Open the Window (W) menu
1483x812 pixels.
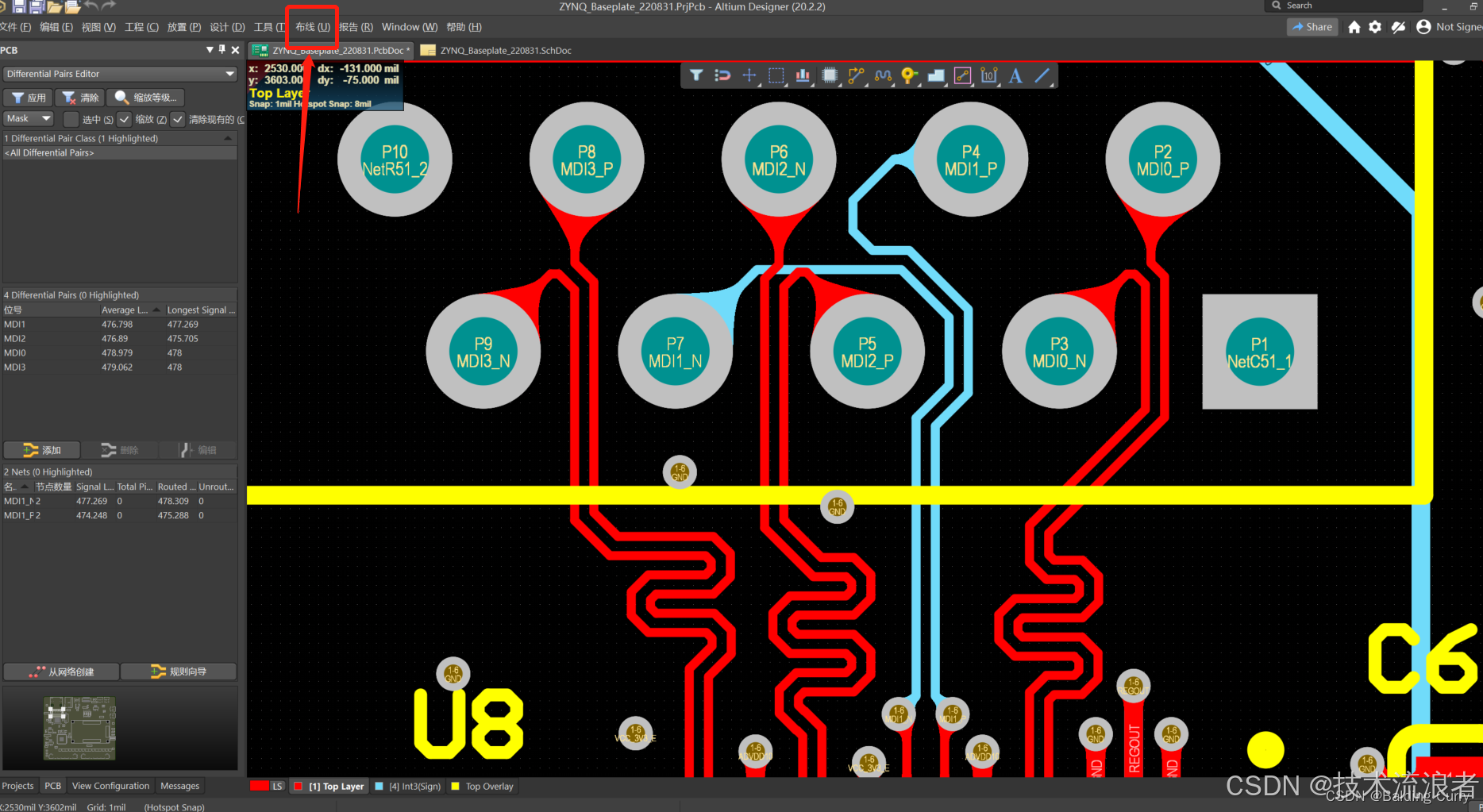[410, 27]
